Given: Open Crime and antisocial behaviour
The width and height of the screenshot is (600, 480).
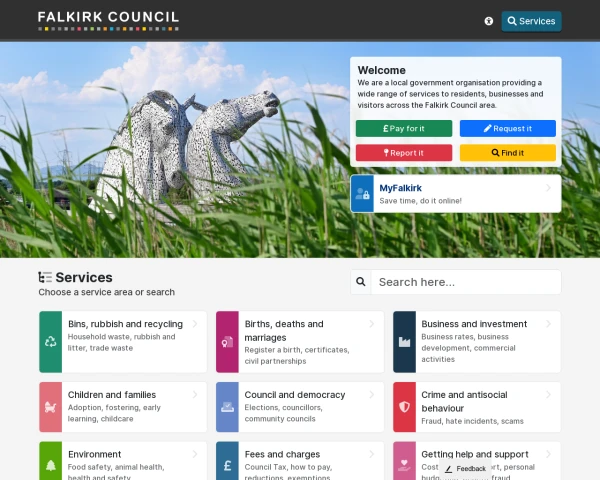Looking at the screenshot, I should tap(464, 402).
